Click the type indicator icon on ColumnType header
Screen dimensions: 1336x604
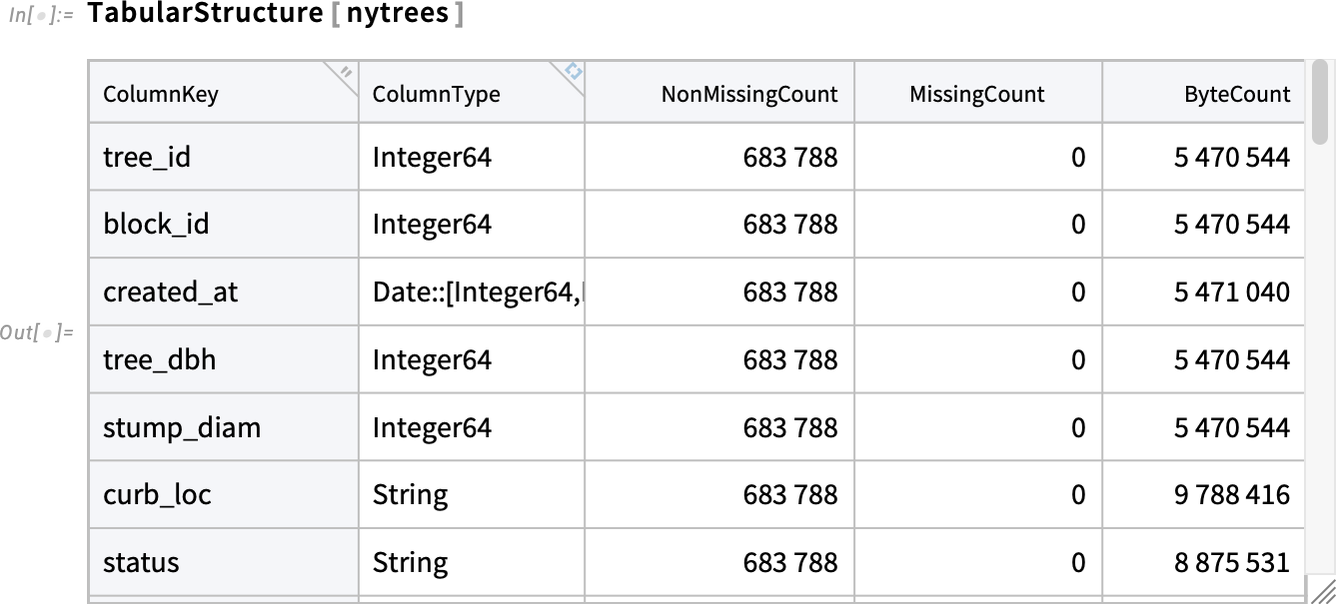[x=573, y=71]
